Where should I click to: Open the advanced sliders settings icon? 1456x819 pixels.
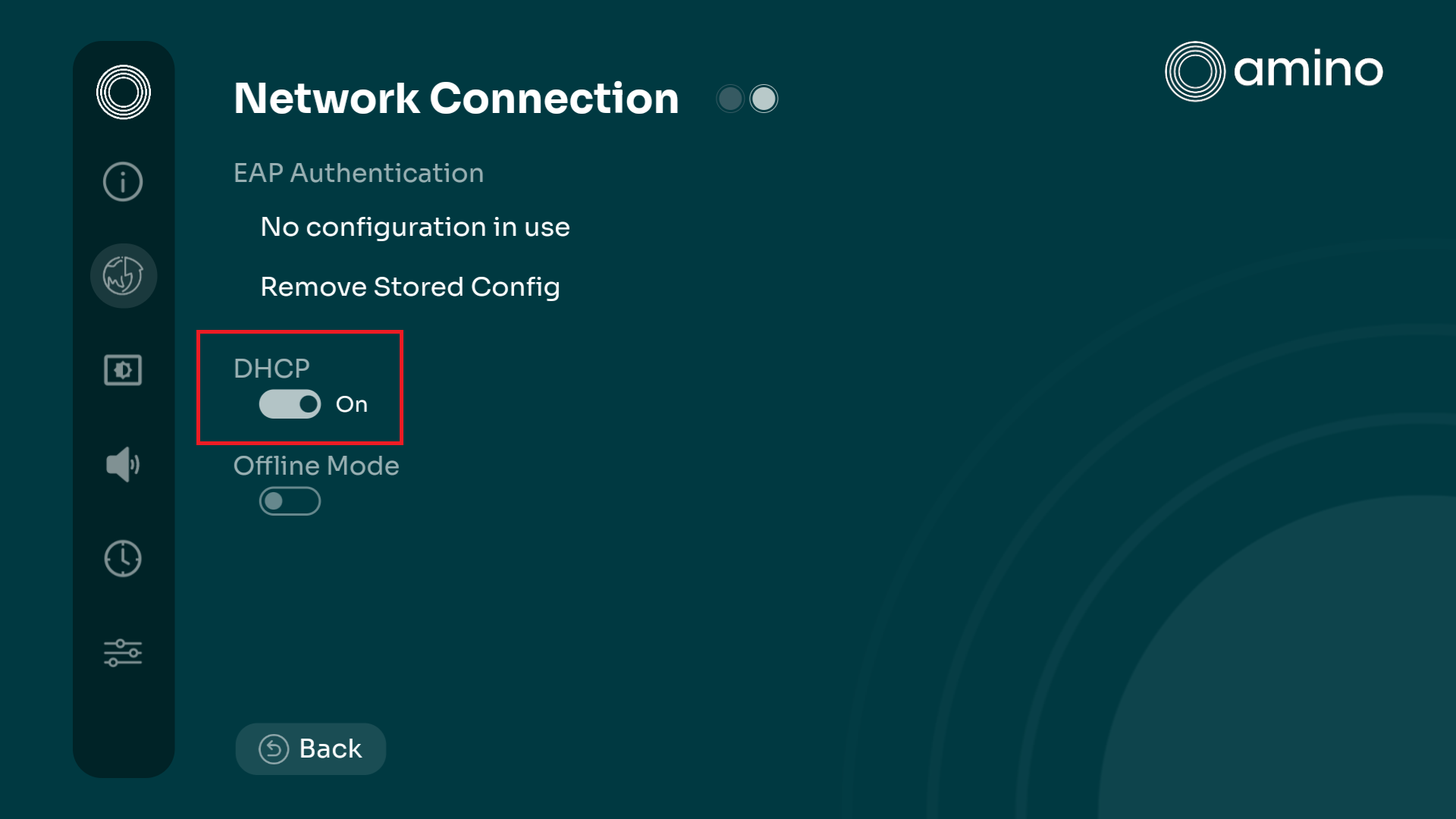pos(123,653)
